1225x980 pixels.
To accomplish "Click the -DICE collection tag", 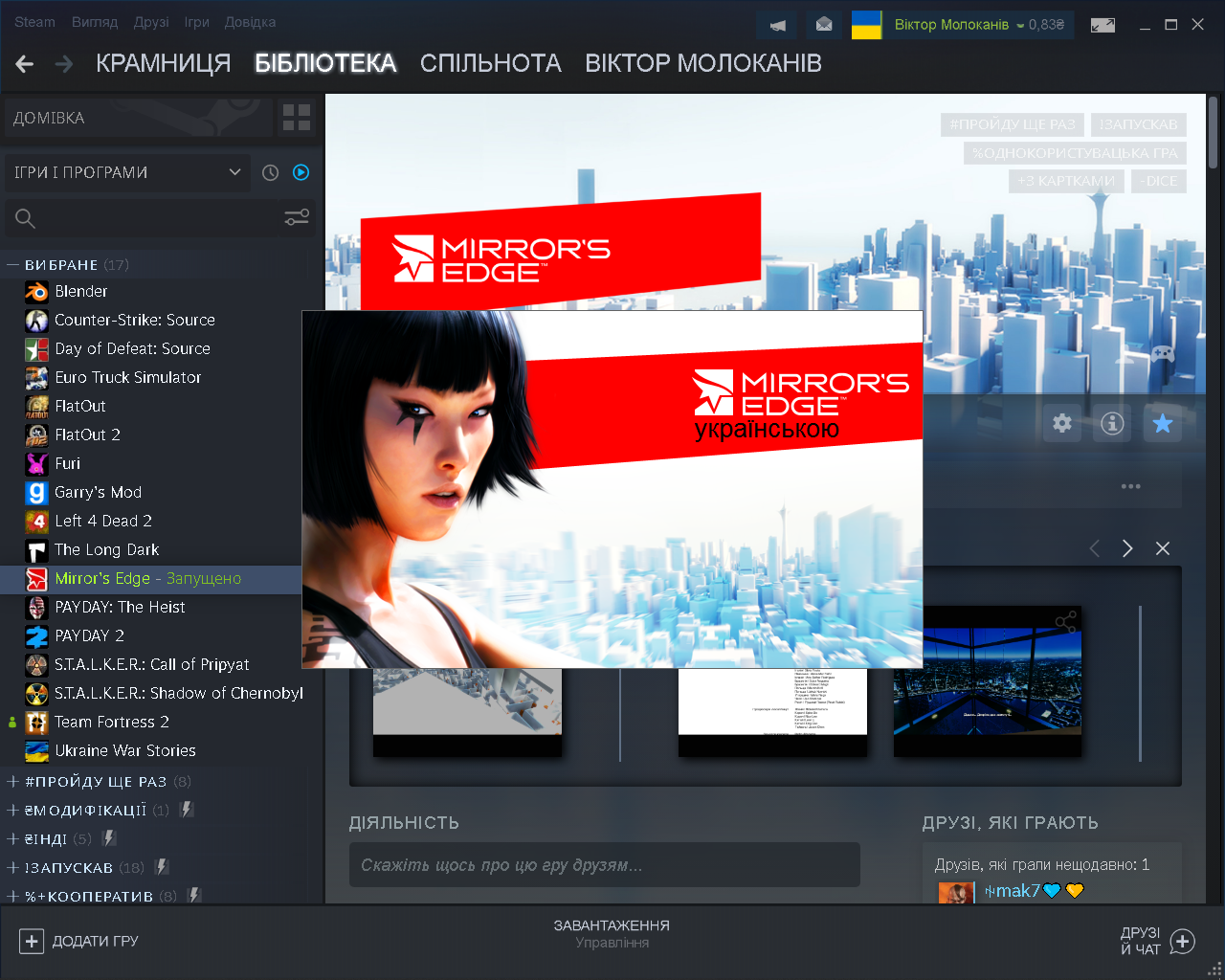I will 1159,181.
